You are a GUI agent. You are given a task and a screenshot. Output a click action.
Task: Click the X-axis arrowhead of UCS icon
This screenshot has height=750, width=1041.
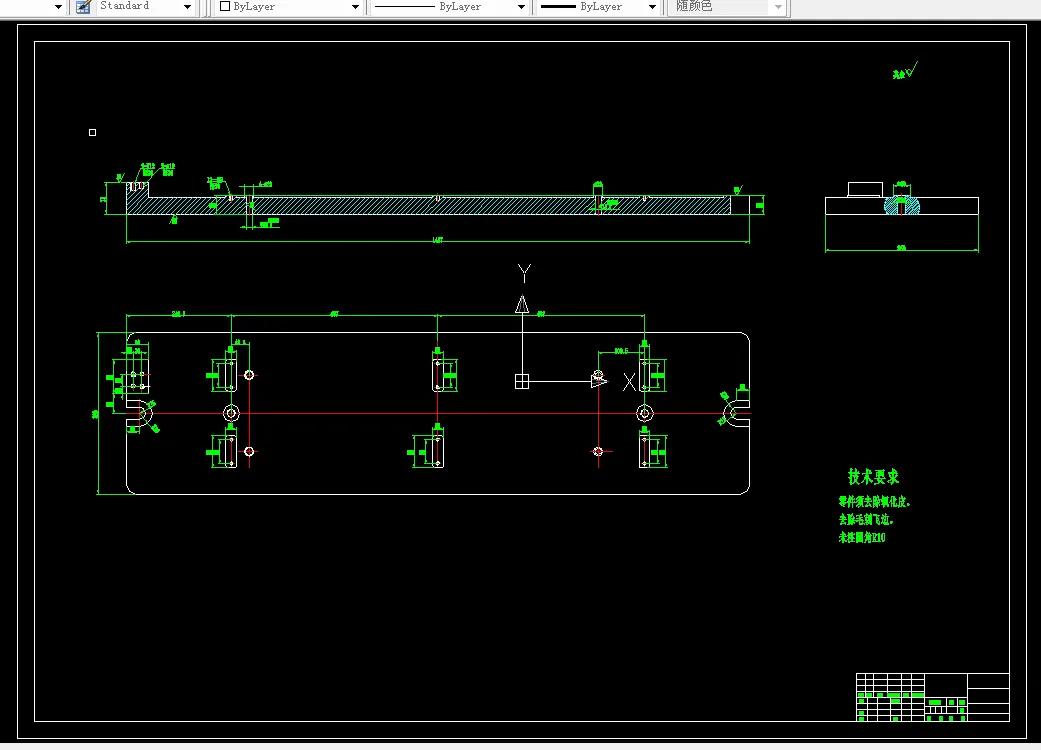pos(599,381)
